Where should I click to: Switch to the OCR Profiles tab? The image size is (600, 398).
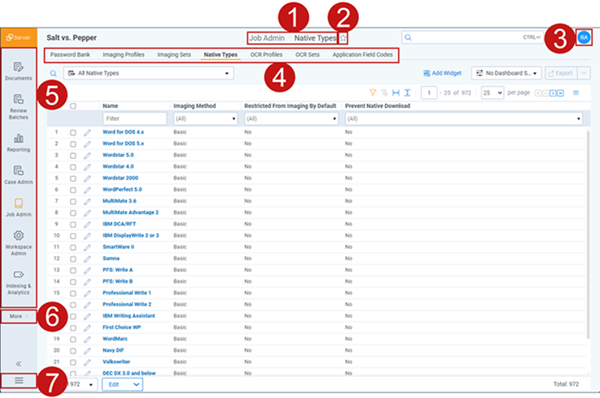coord(266,55)
